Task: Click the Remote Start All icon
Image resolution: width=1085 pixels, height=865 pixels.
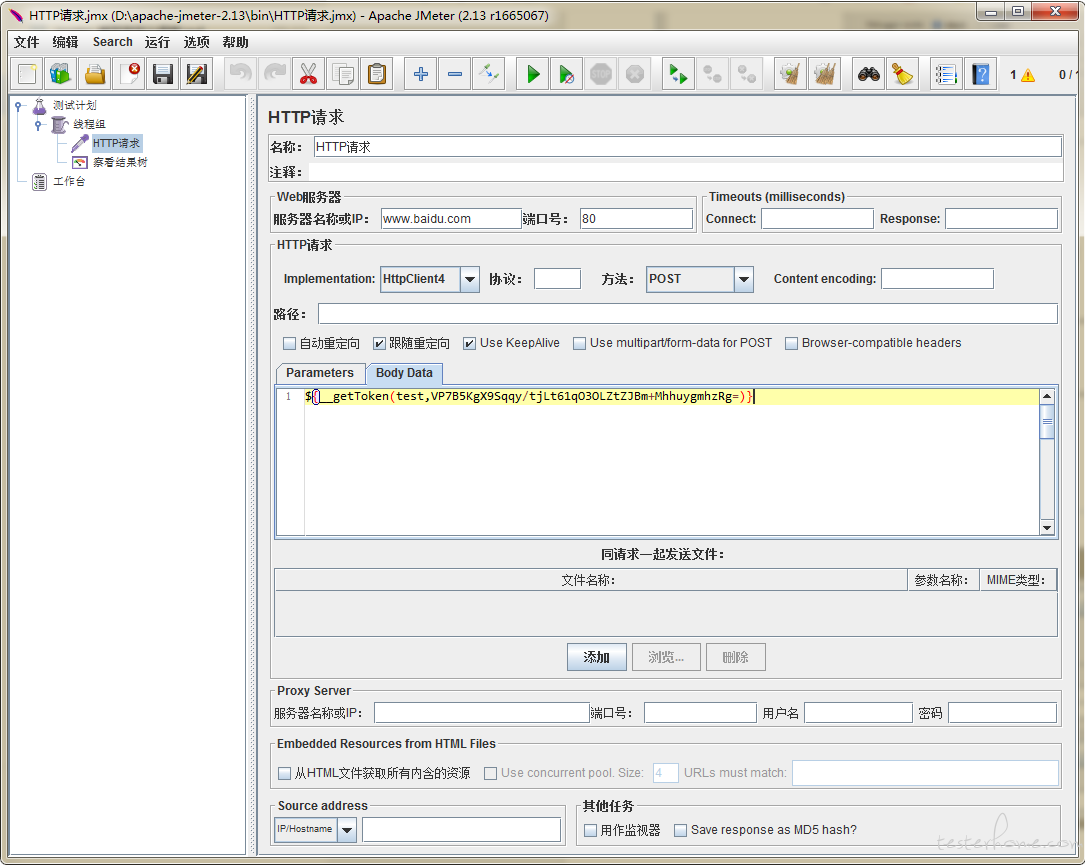Action: pyautogui.click(x=678, y=74)
